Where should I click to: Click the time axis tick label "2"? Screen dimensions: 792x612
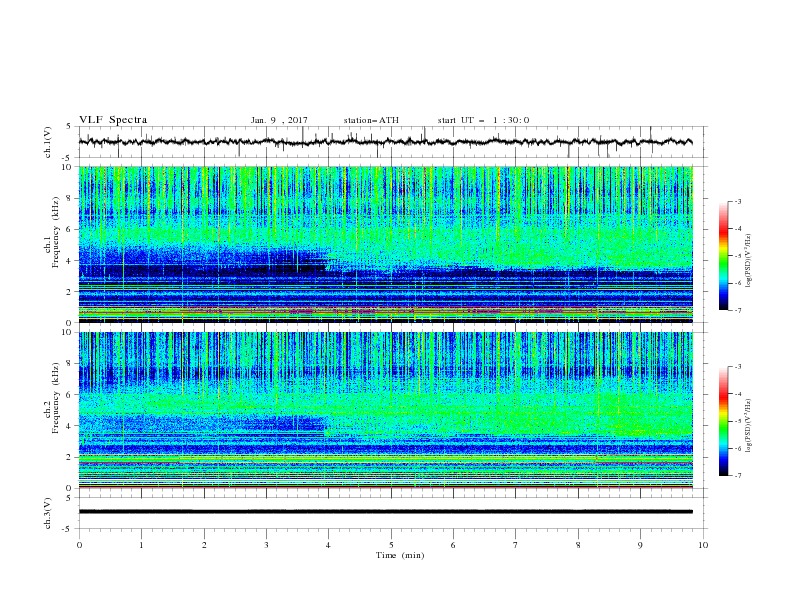pos(204,545)
